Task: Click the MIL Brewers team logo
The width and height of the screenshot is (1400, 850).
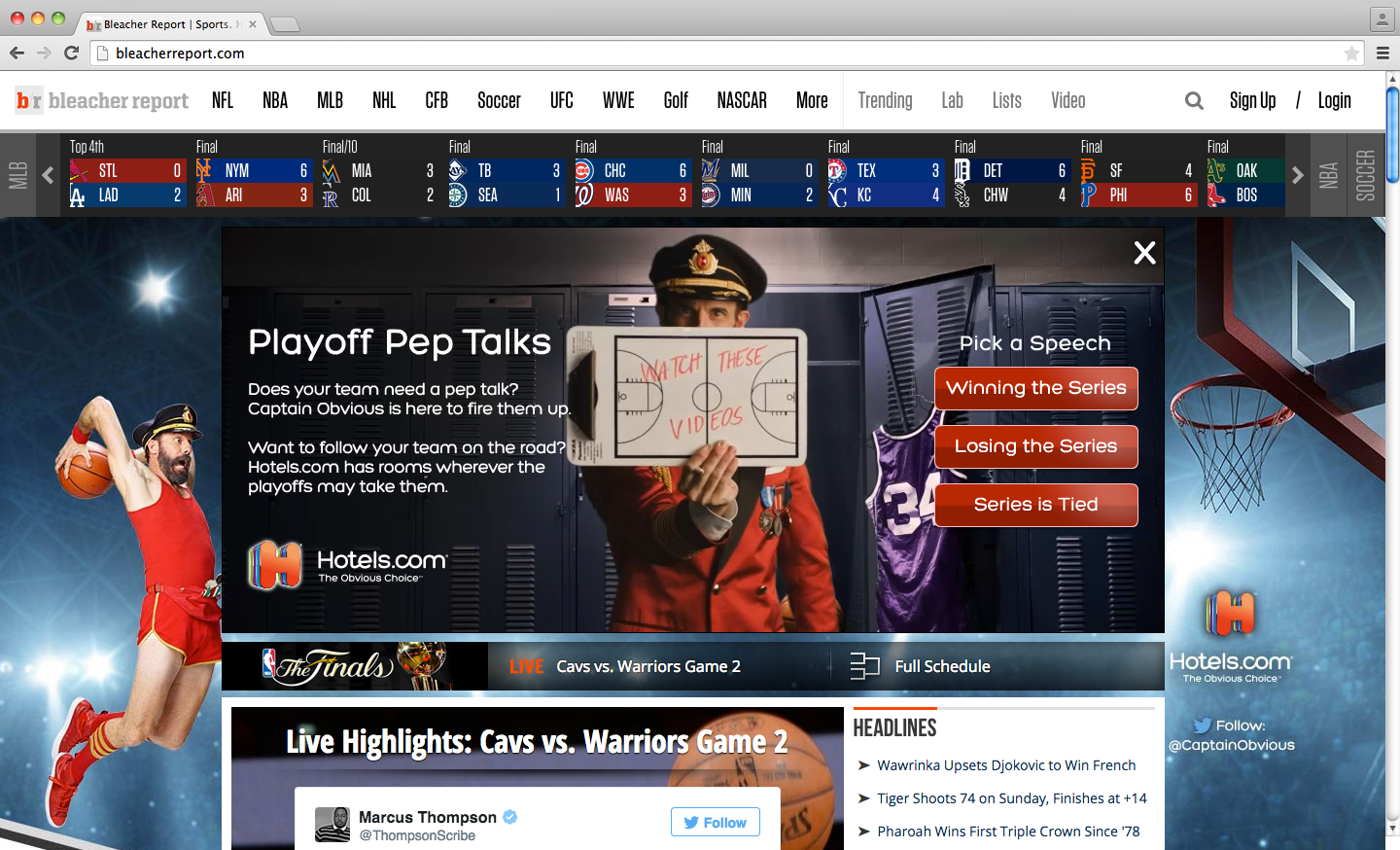Action: pyautogui.click(x=711, y=171)
